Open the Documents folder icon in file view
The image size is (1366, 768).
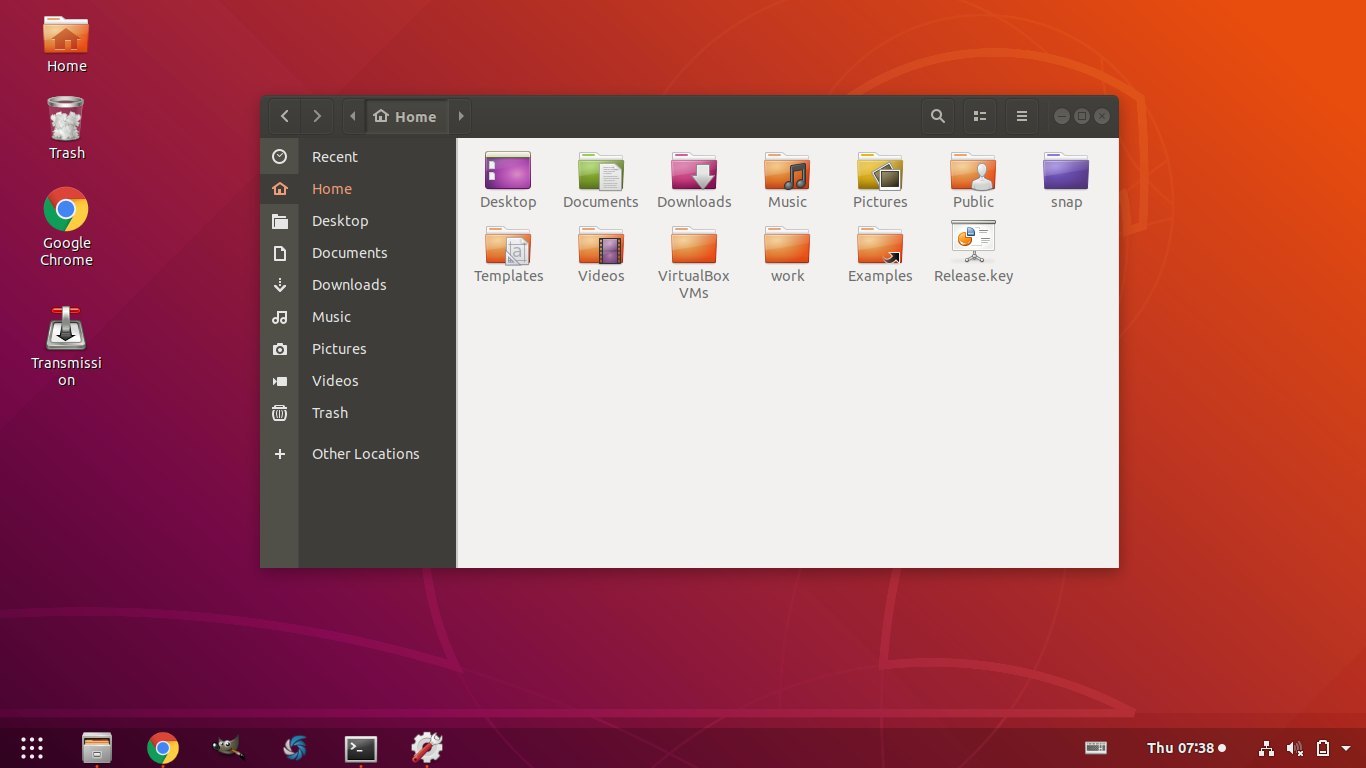coord(601,171)
